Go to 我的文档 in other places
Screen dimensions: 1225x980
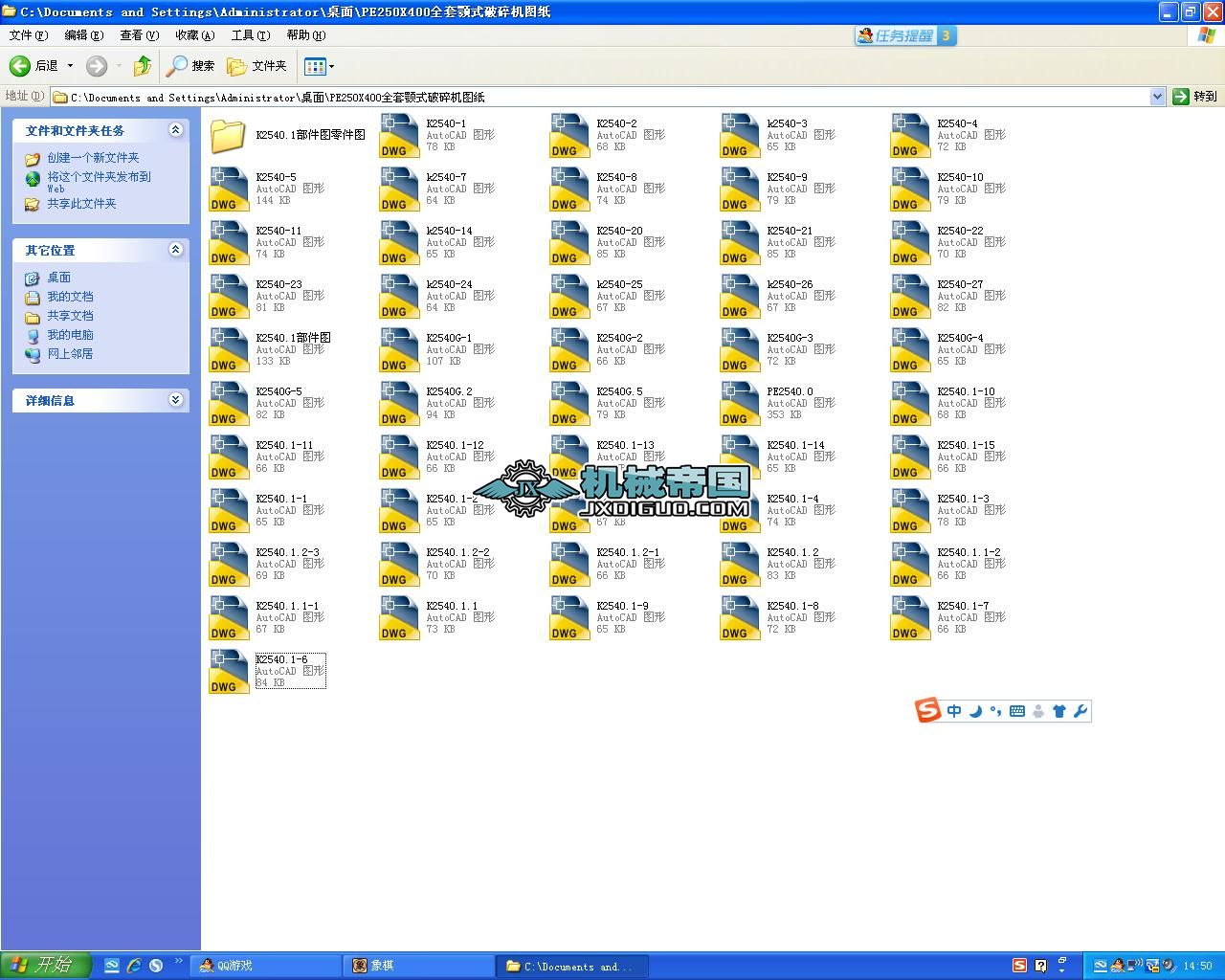70,297
